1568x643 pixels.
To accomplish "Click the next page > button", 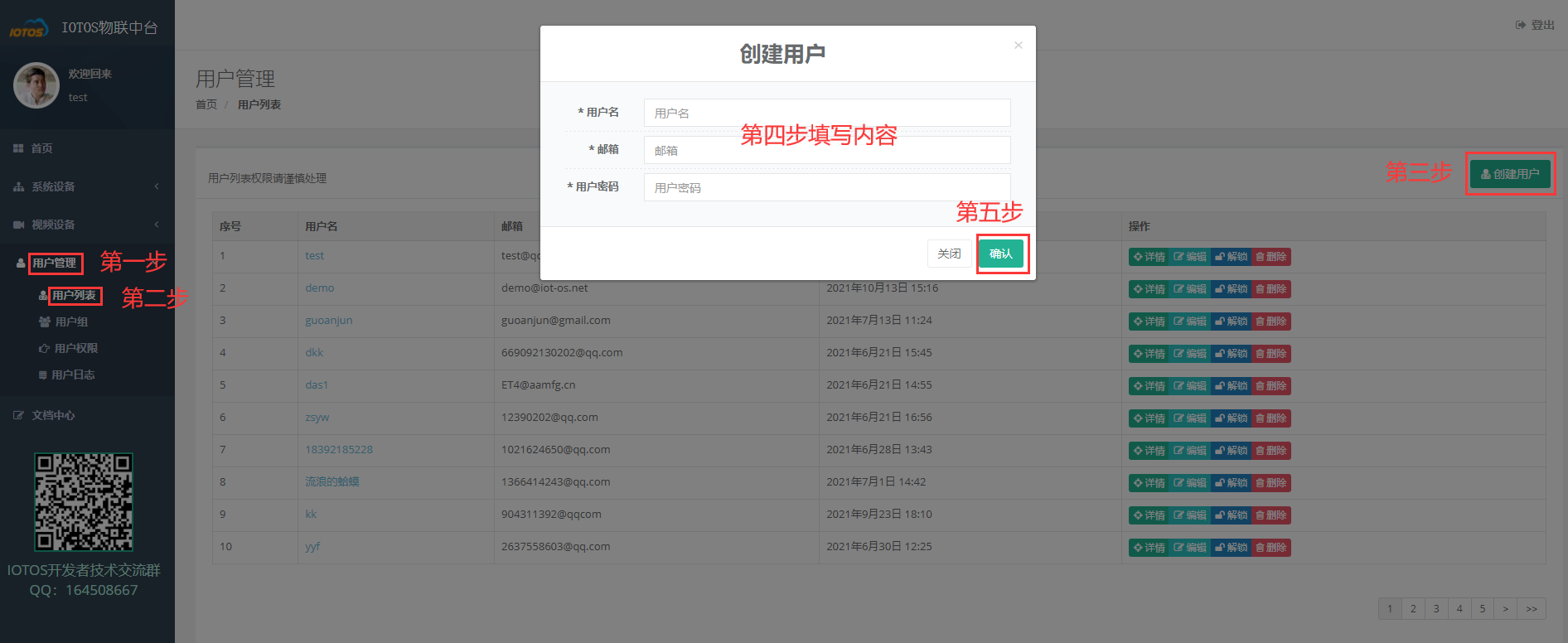I will (1506, 609).
